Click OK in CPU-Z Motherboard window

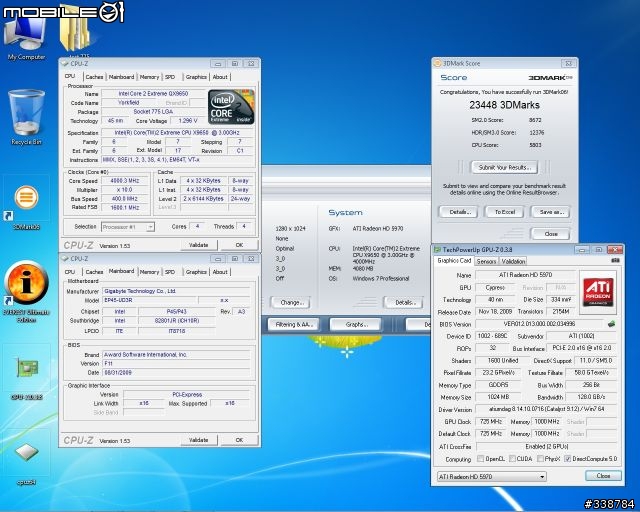click(239, 440)
